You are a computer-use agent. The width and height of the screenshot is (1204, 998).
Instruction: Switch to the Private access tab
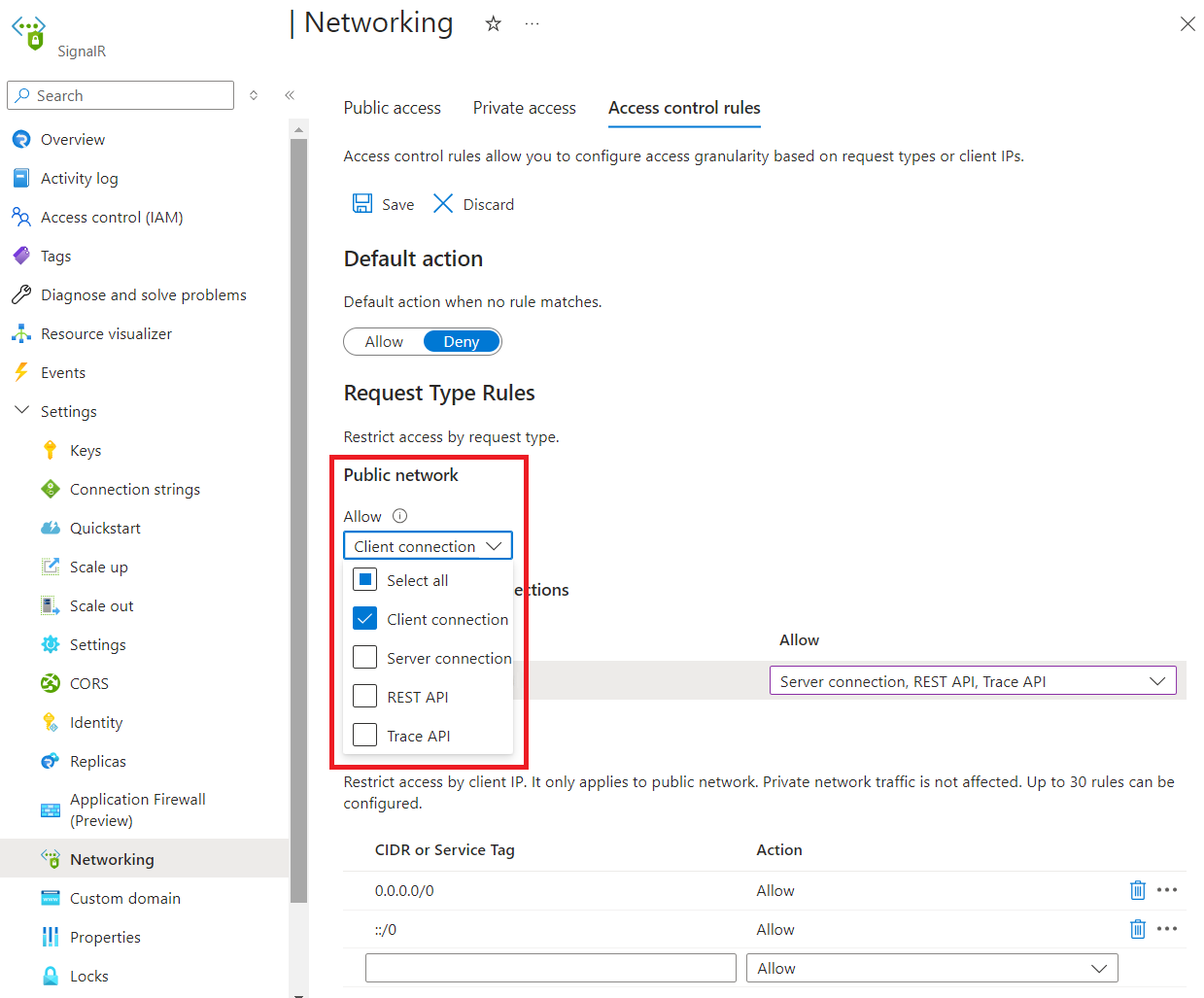point(524,108)
